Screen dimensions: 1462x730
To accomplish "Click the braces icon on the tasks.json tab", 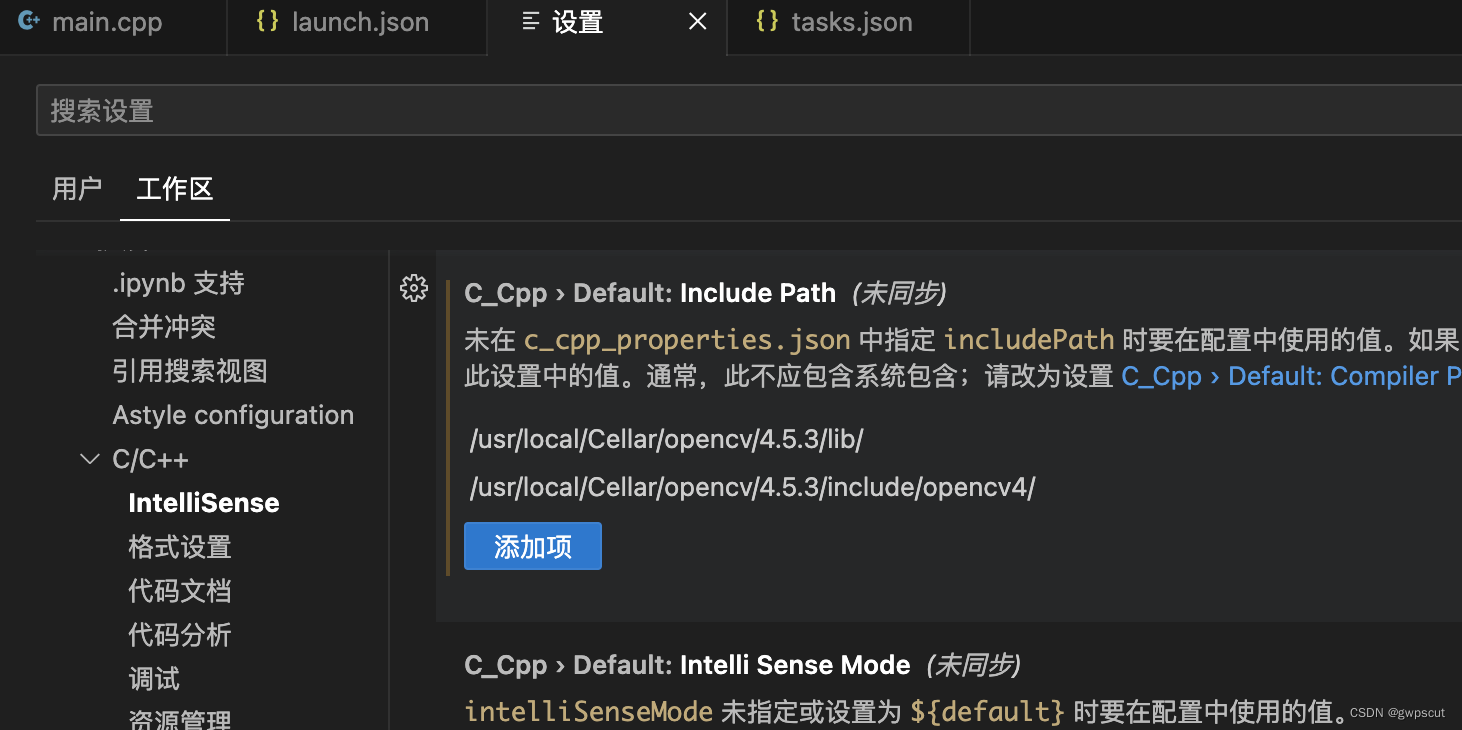I will (x=766, y=21).
